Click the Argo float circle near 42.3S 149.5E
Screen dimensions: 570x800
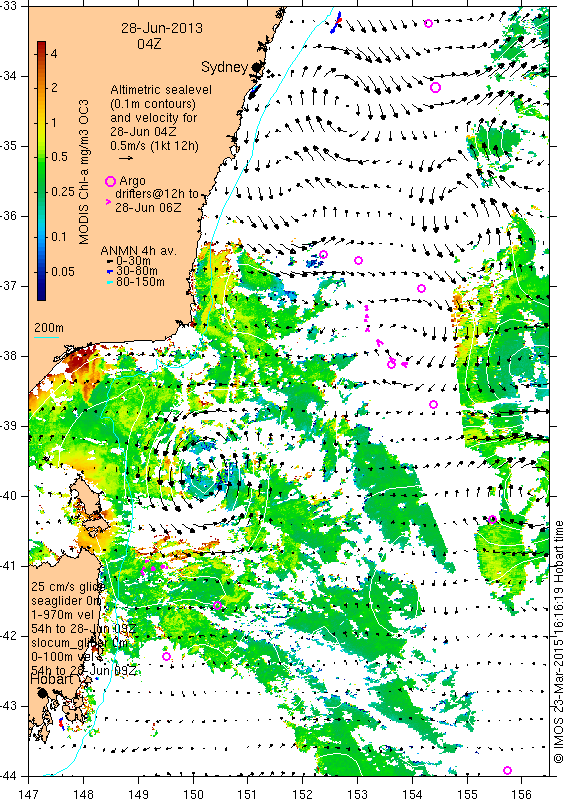166,657
